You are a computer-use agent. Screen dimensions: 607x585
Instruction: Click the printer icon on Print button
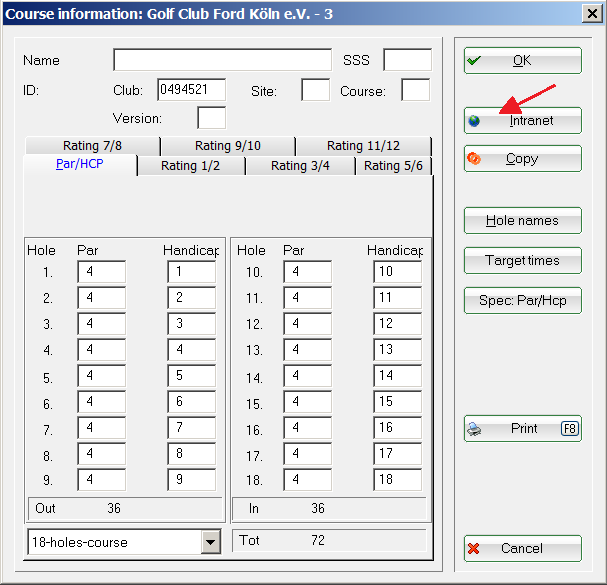pyautogui.click(x=474, y=429)
